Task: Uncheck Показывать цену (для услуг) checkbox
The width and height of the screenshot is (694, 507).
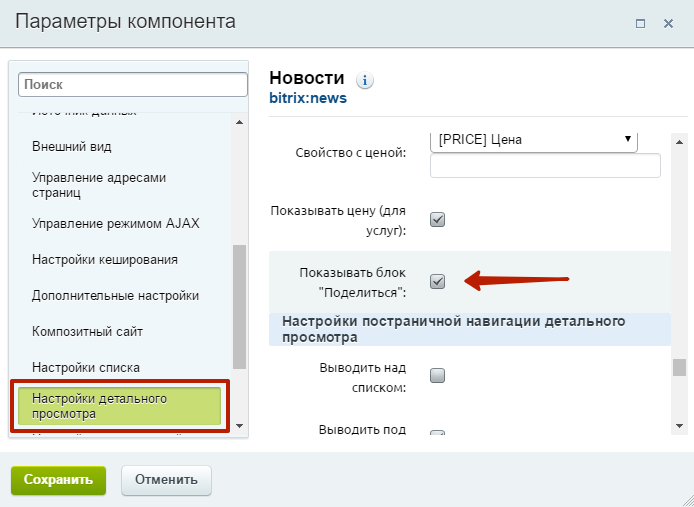Action: tap(437, 220)
